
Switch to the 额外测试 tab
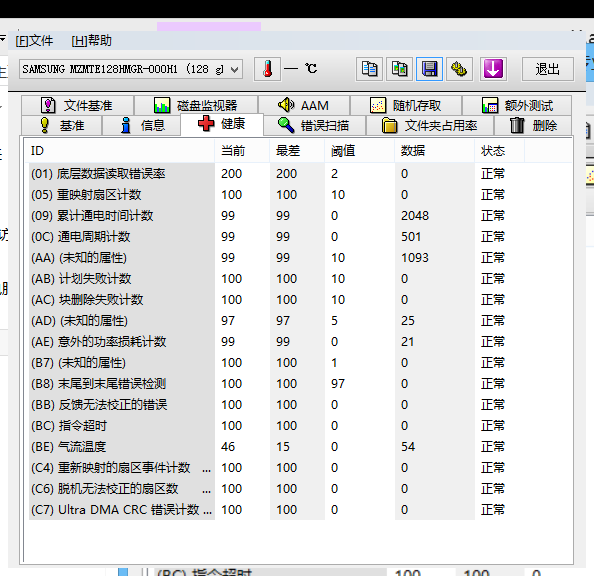(517, 105)
